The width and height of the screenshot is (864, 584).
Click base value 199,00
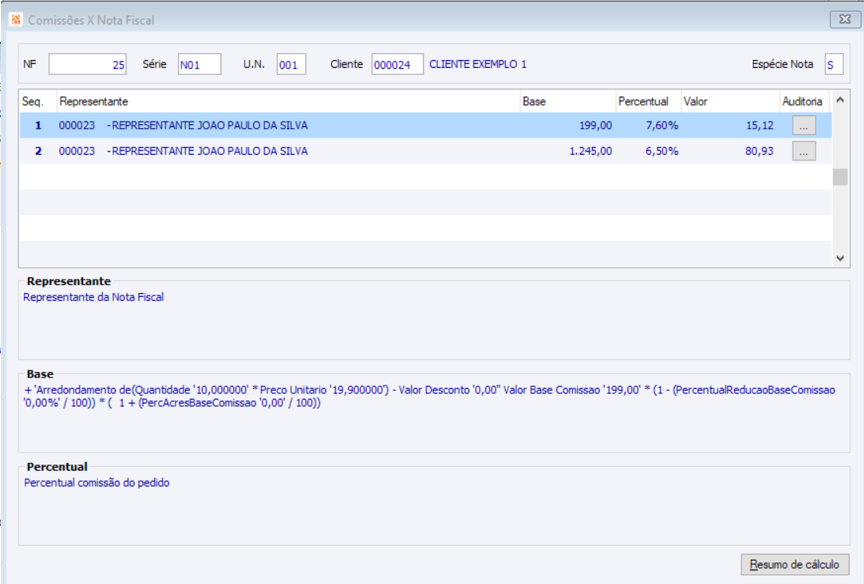pyautogui.click(x=595, y=126)
